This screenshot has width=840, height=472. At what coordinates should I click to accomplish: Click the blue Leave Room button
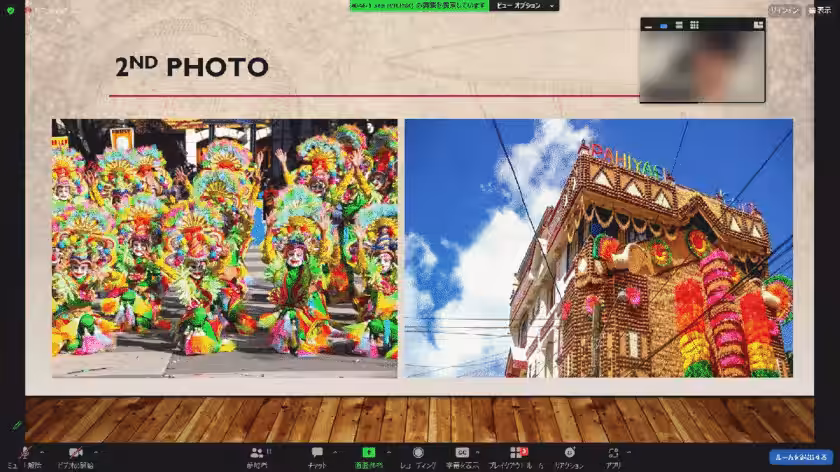pos(801,457)
